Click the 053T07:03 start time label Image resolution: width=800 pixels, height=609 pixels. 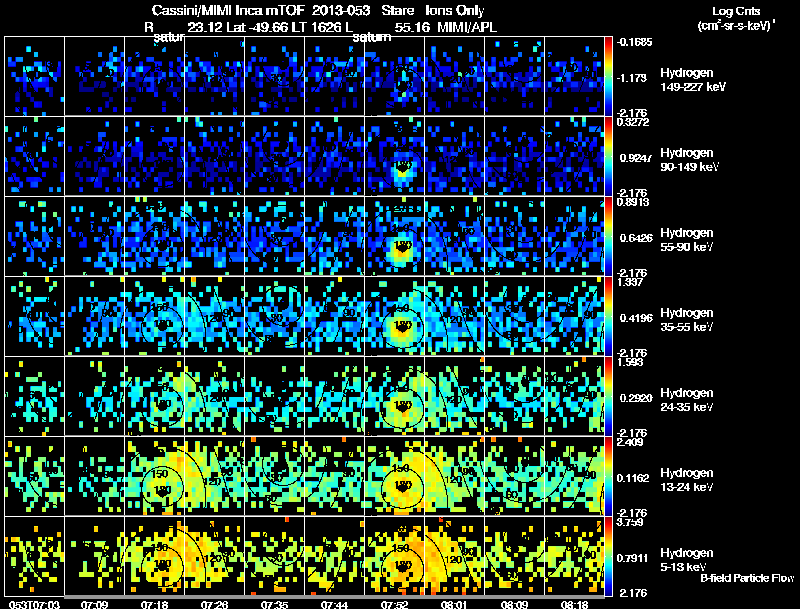click(x=34, y=604)
